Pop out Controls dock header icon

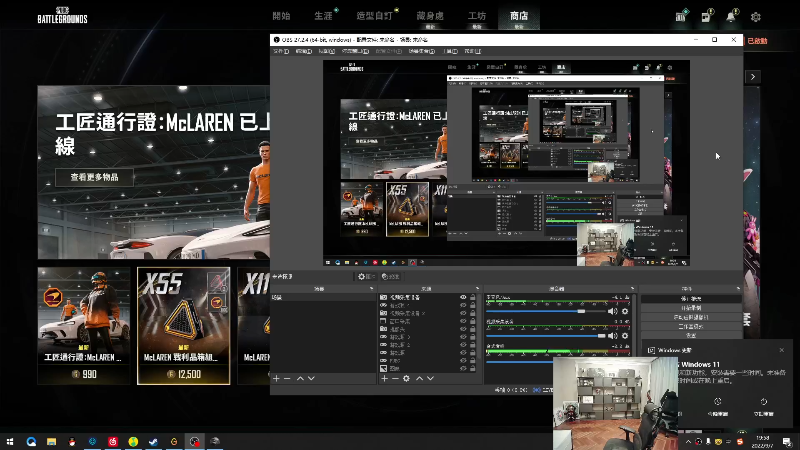tap(738, 289)
